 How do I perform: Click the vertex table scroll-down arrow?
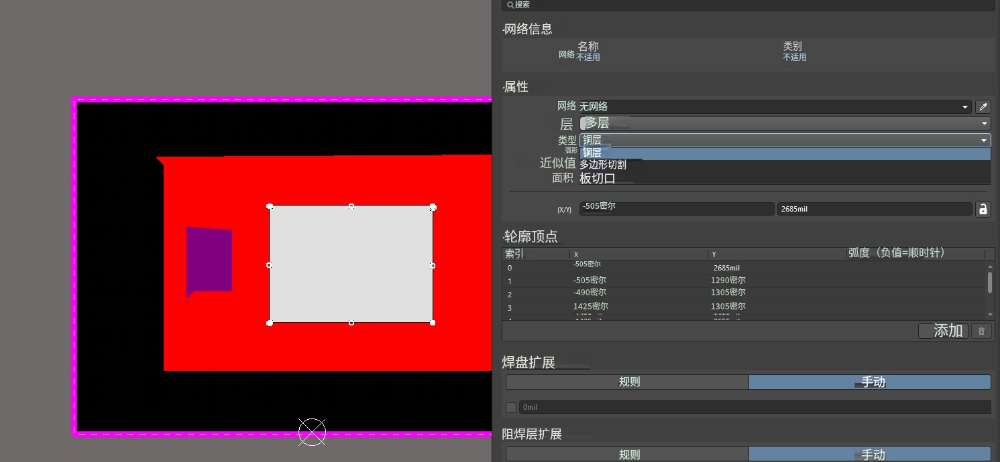click(x=990, y=317)
